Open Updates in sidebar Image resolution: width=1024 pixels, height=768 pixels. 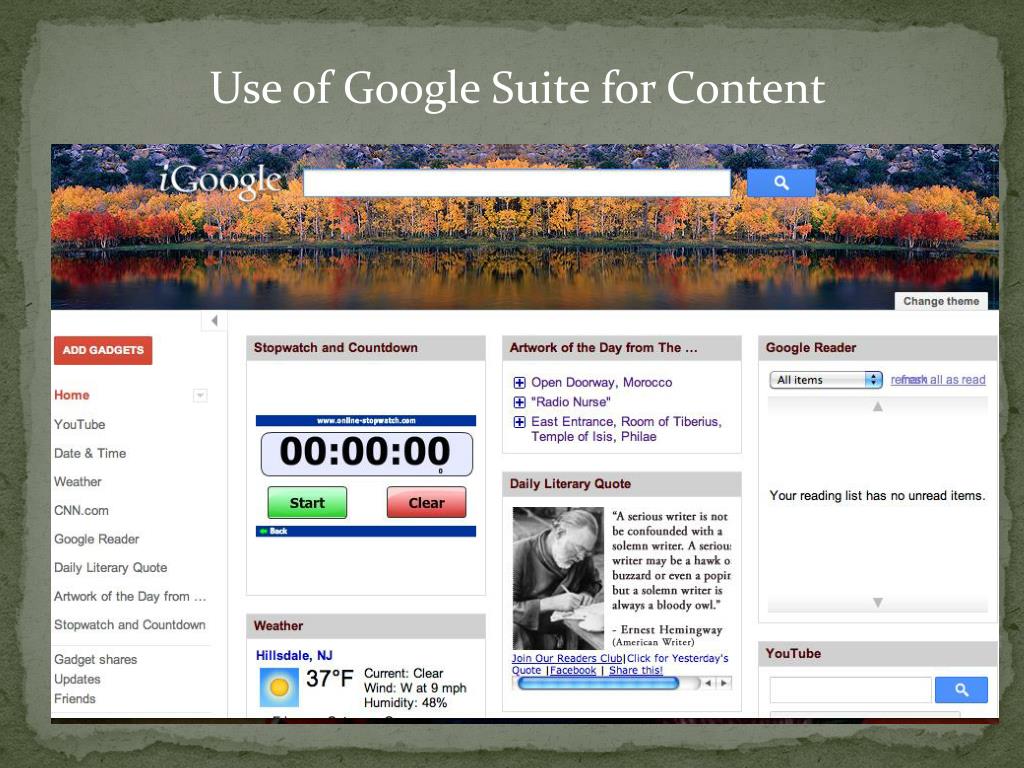click(x=77, y=679)
